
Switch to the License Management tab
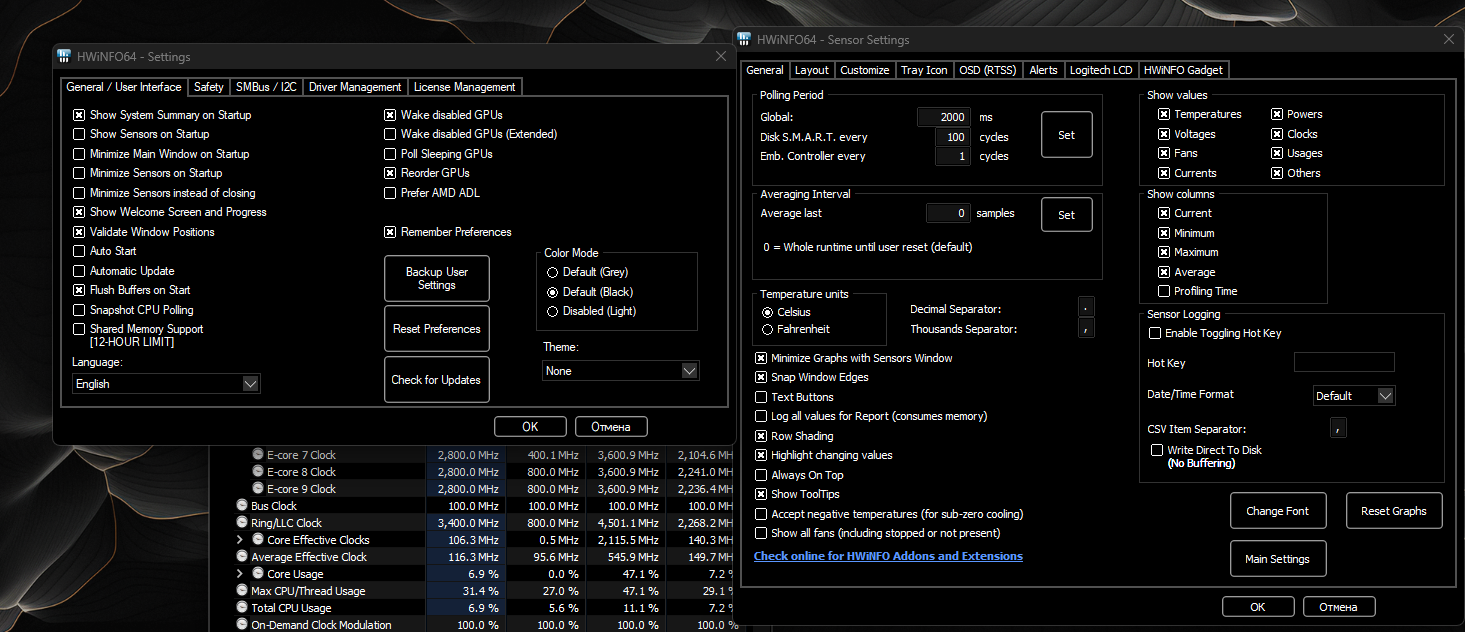[x=464, y=87]
